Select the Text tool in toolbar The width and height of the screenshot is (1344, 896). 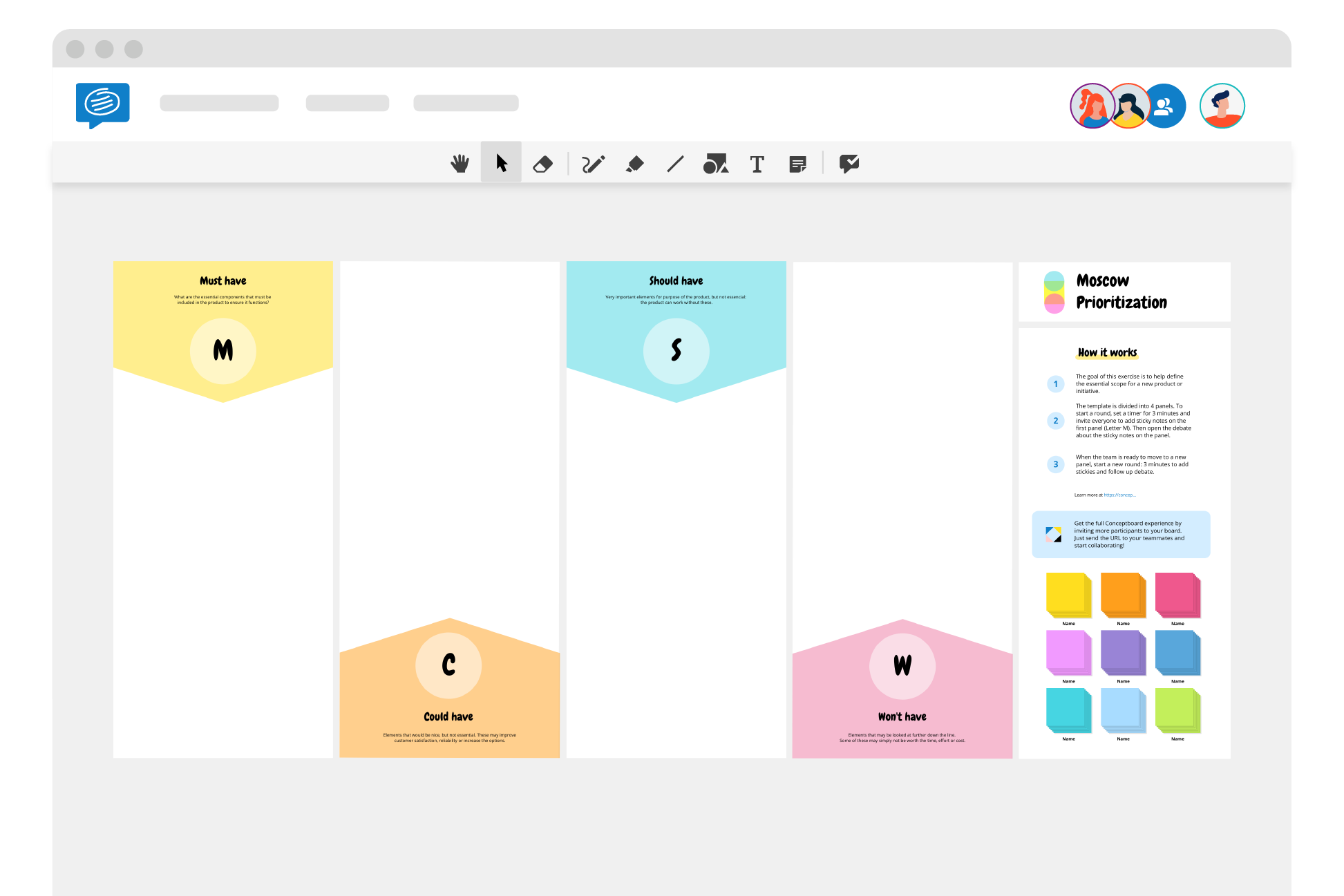pyautogui.click(x=756, y=163)
